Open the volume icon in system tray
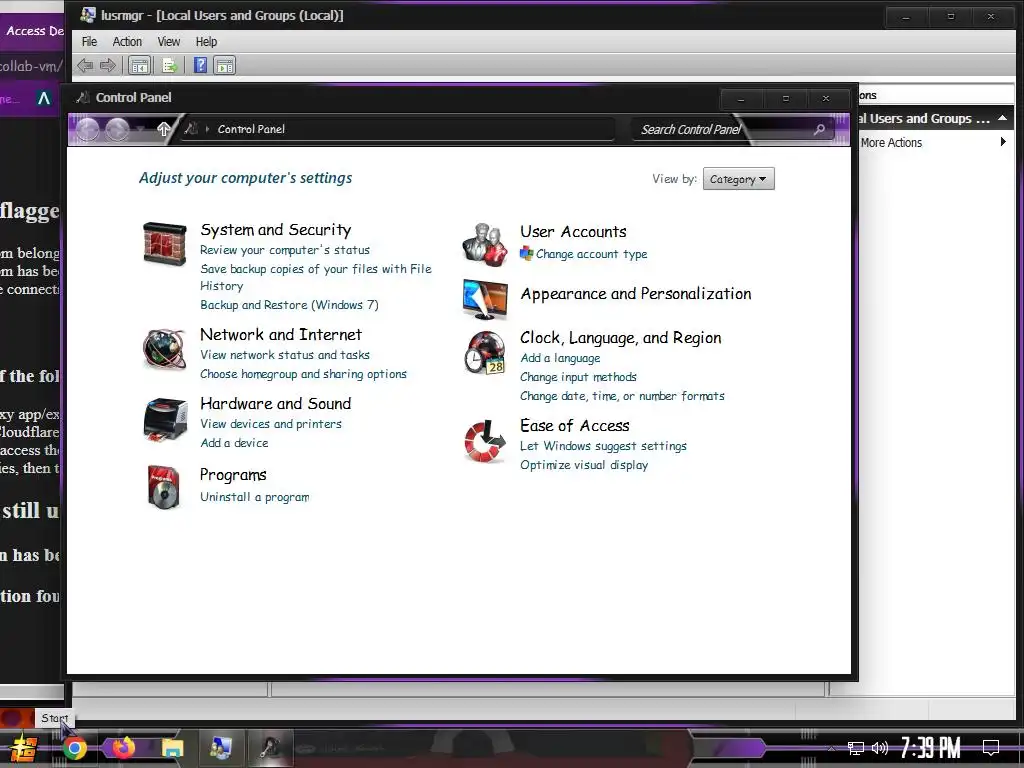The width and height of the screenshot is (1024, 768). click(x=880, y=748)
